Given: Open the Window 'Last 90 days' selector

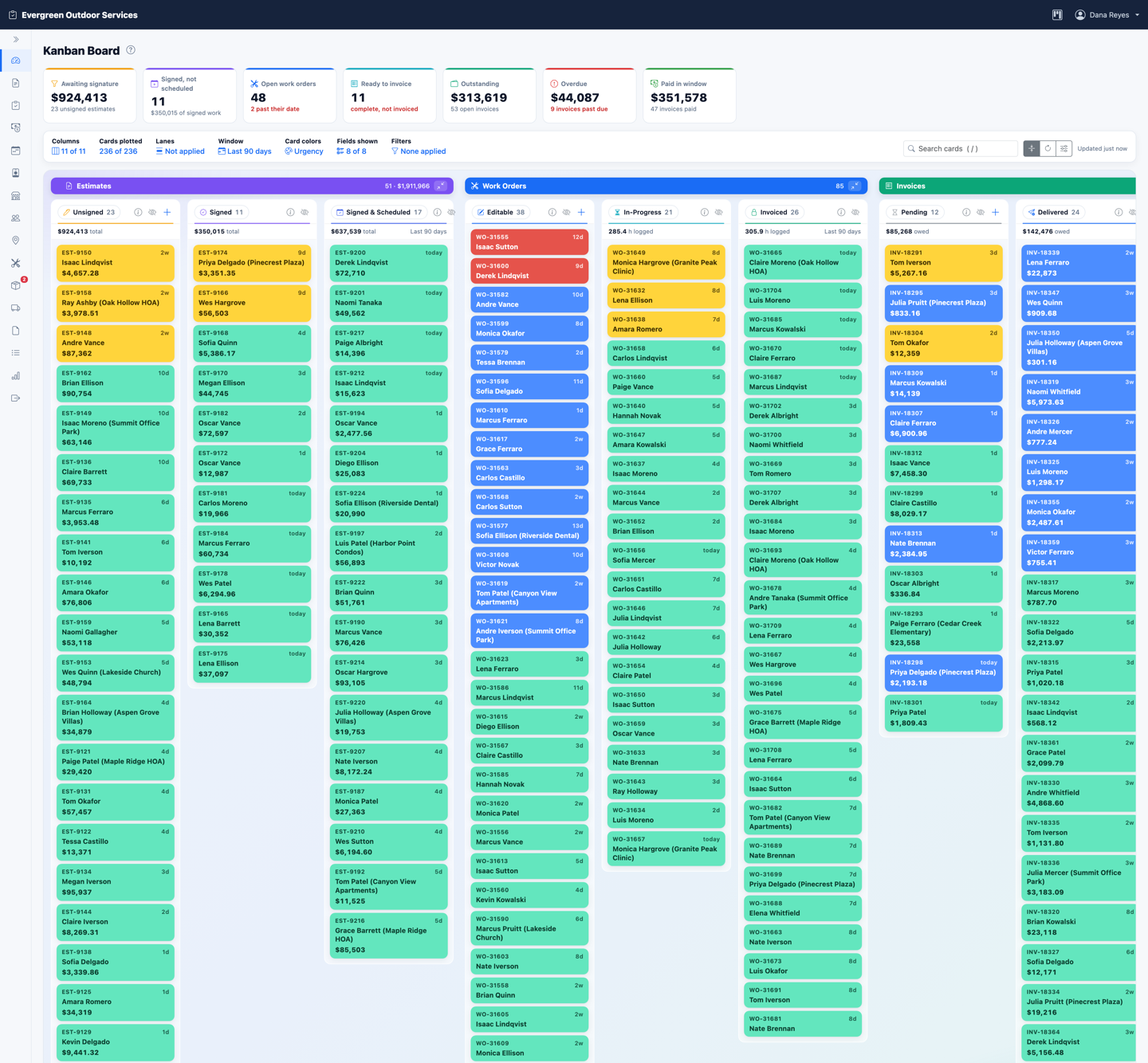Looking at the screenshot, I should click(x=245, y=151).
